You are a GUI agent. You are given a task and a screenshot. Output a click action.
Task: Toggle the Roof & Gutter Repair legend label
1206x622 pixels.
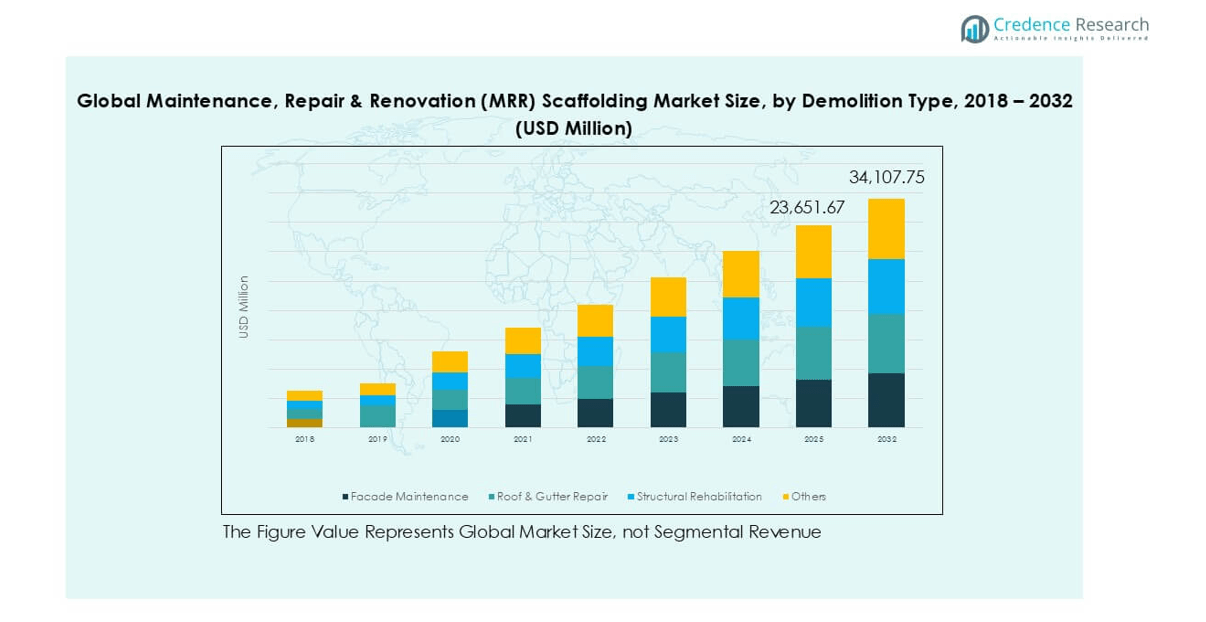[x=552, y=497]
